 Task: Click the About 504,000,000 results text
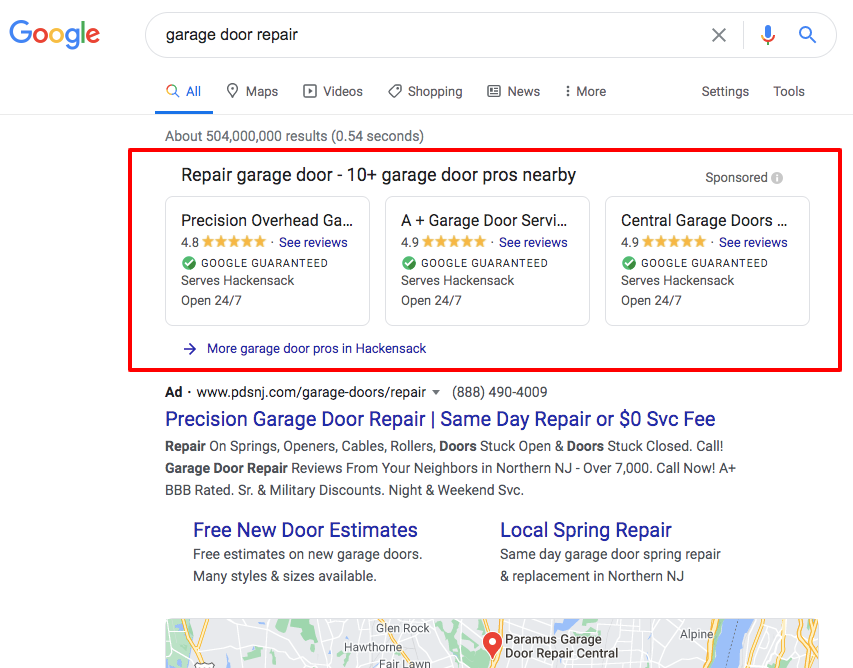click(x=294, y=136)
